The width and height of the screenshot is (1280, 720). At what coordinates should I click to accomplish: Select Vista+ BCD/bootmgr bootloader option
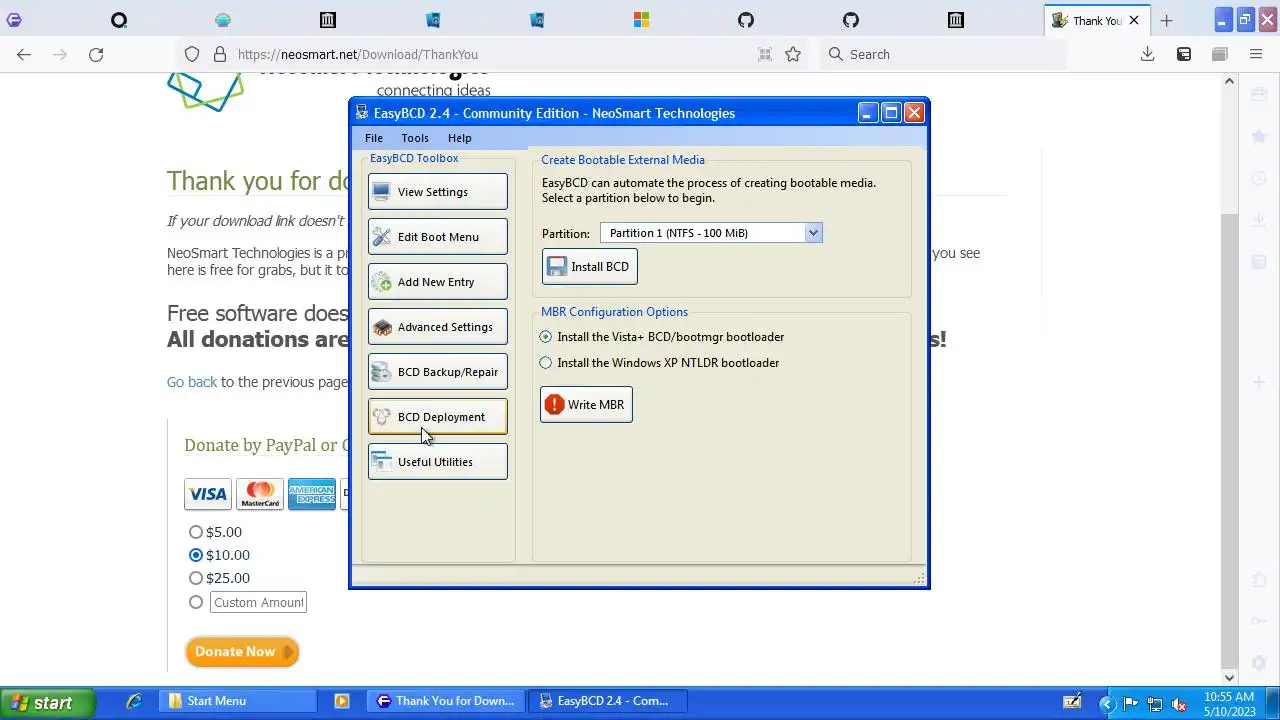pos(545,337)
